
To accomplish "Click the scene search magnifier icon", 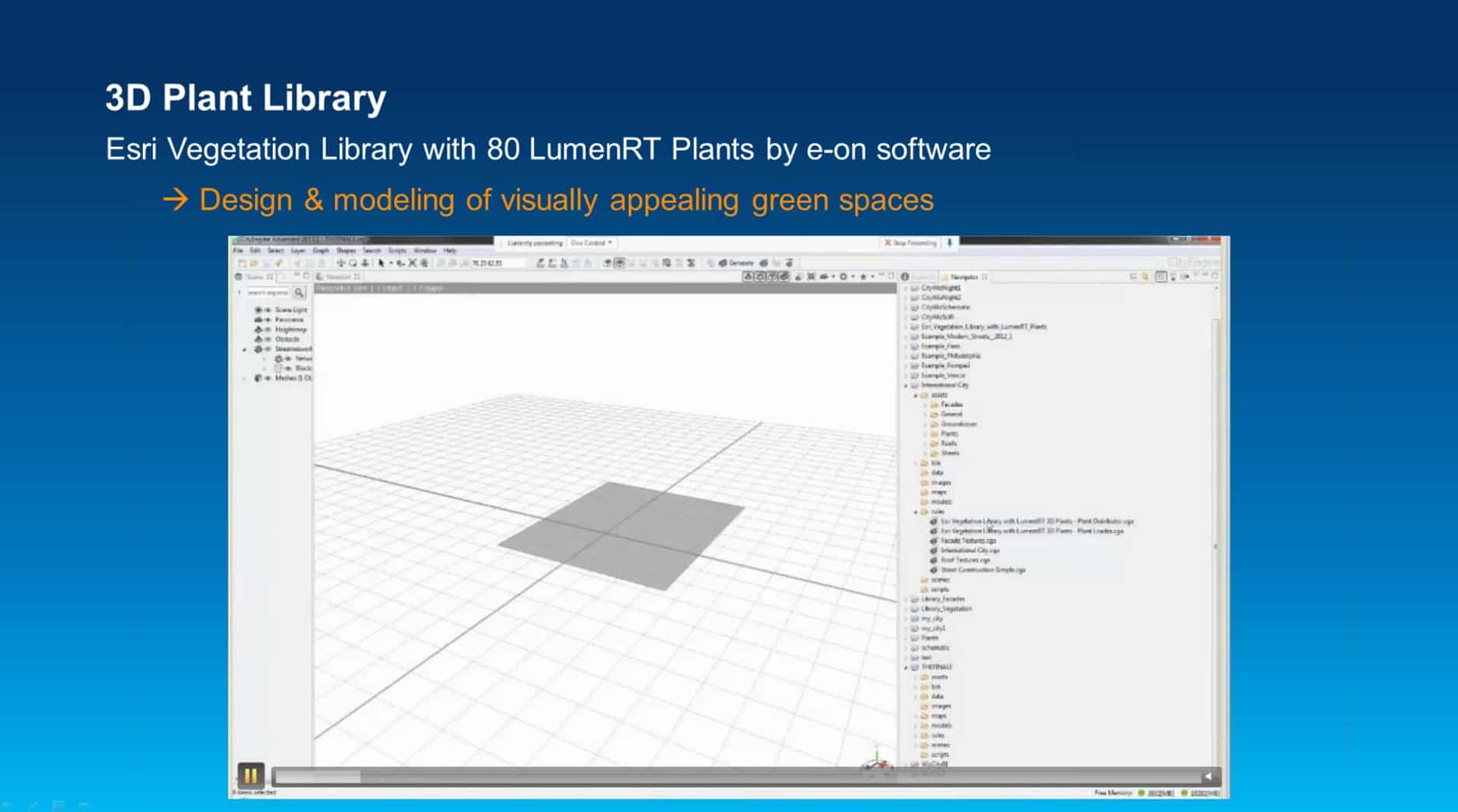I will click(299, 293).
